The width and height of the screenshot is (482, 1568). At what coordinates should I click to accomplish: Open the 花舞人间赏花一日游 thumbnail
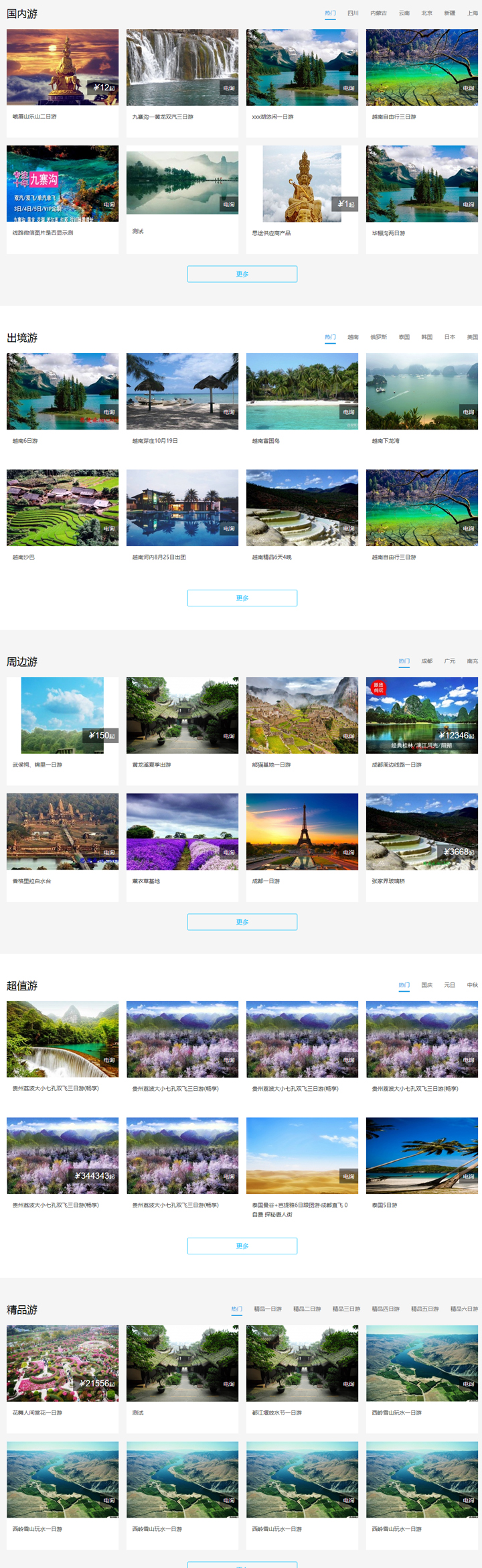[x=62, y=1363]
